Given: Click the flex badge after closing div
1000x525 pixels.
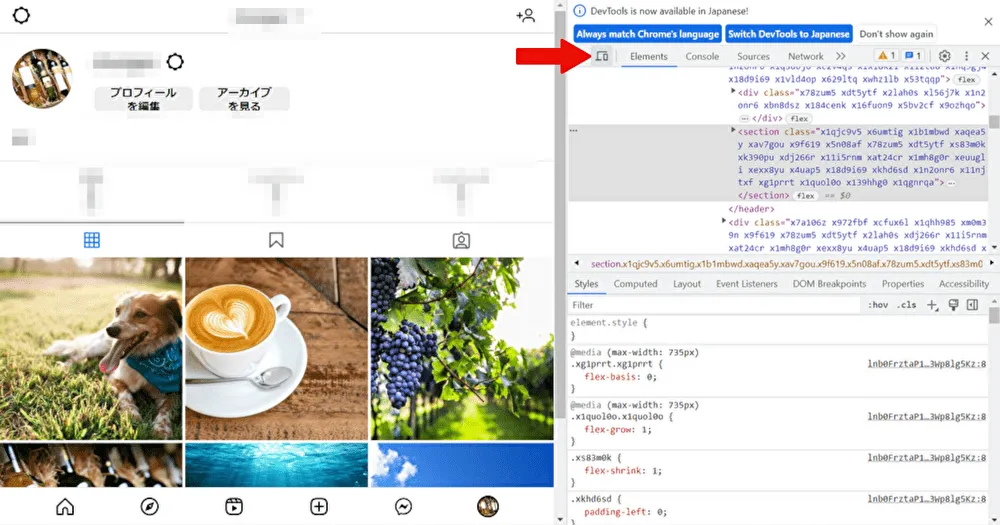Looking at the screenshot, I should point(798,119).
